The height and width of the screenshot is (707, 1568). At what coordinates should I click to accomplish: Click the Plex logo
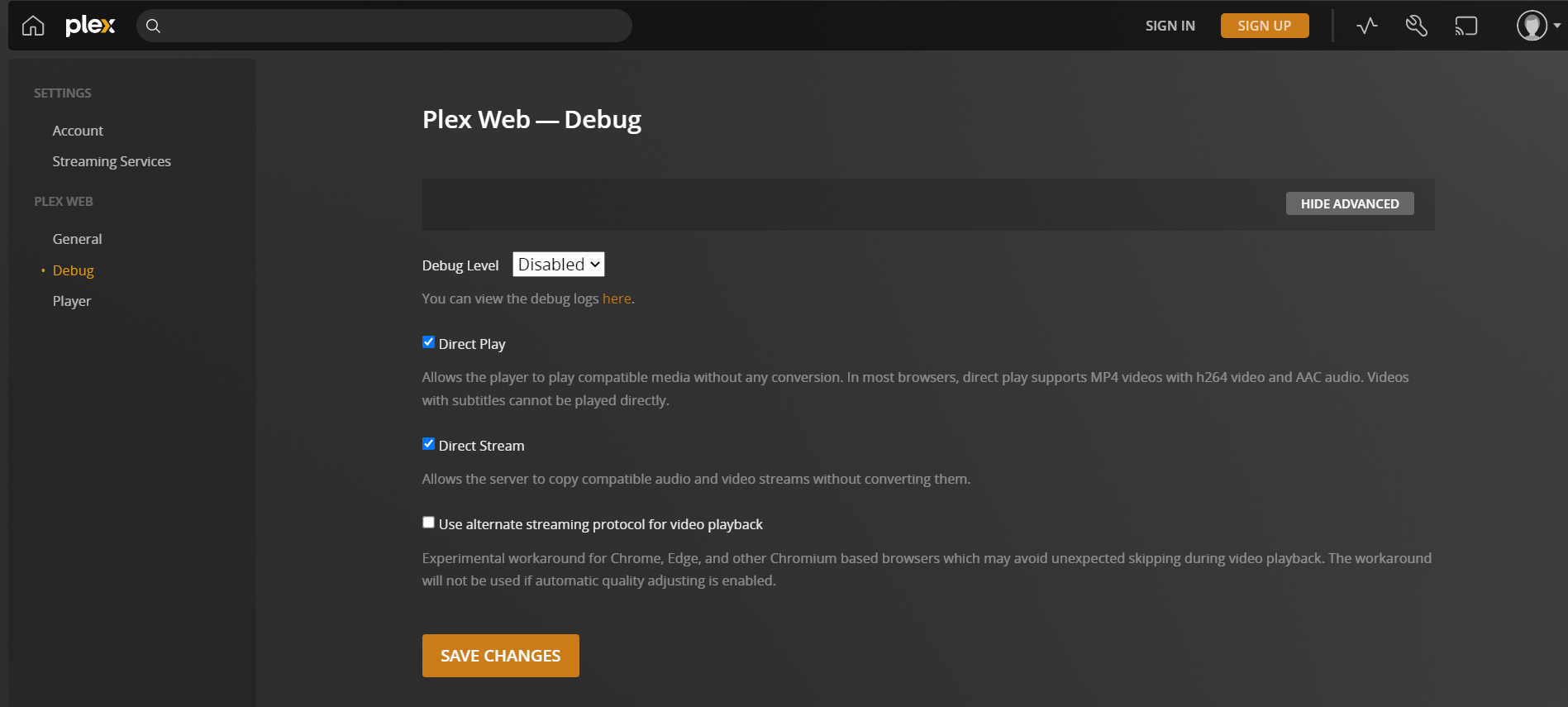[89, 25]
